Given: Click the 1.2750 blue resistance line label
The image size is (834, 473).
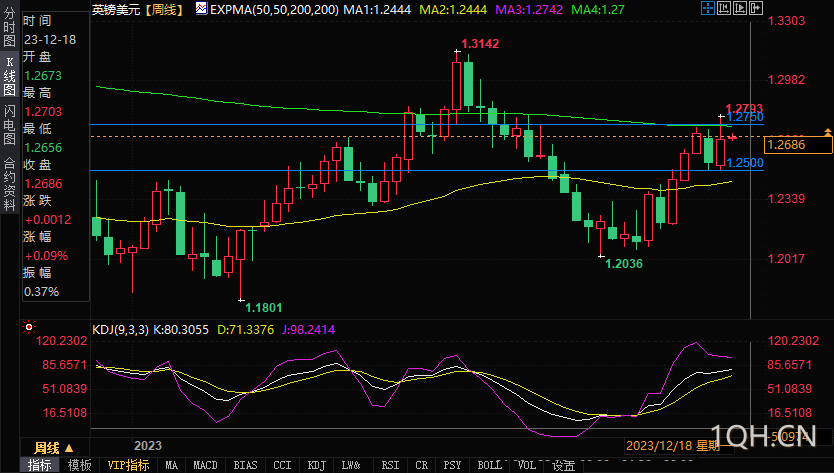Looking at the screenshot, I should click(x=745, y=117).
